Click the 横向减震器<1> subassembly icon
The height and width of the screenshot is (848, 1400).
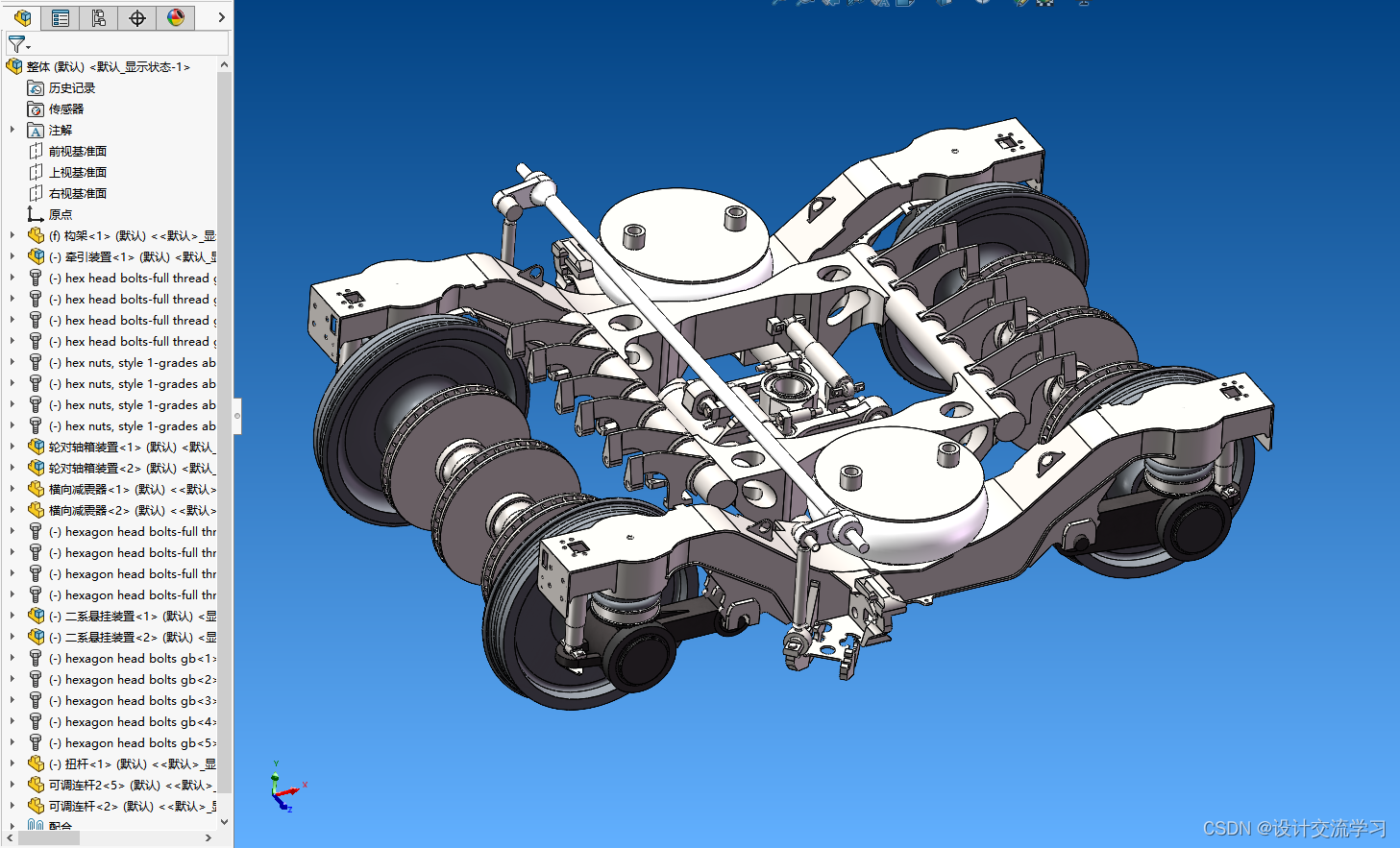tap(36, 489)
